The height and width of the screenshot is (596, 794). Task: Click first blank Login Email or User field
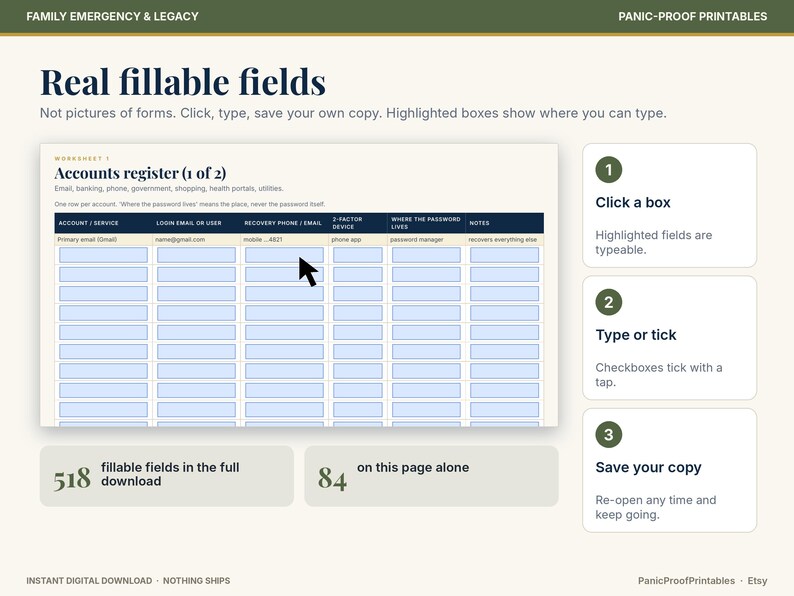click(x=196, y=255)
